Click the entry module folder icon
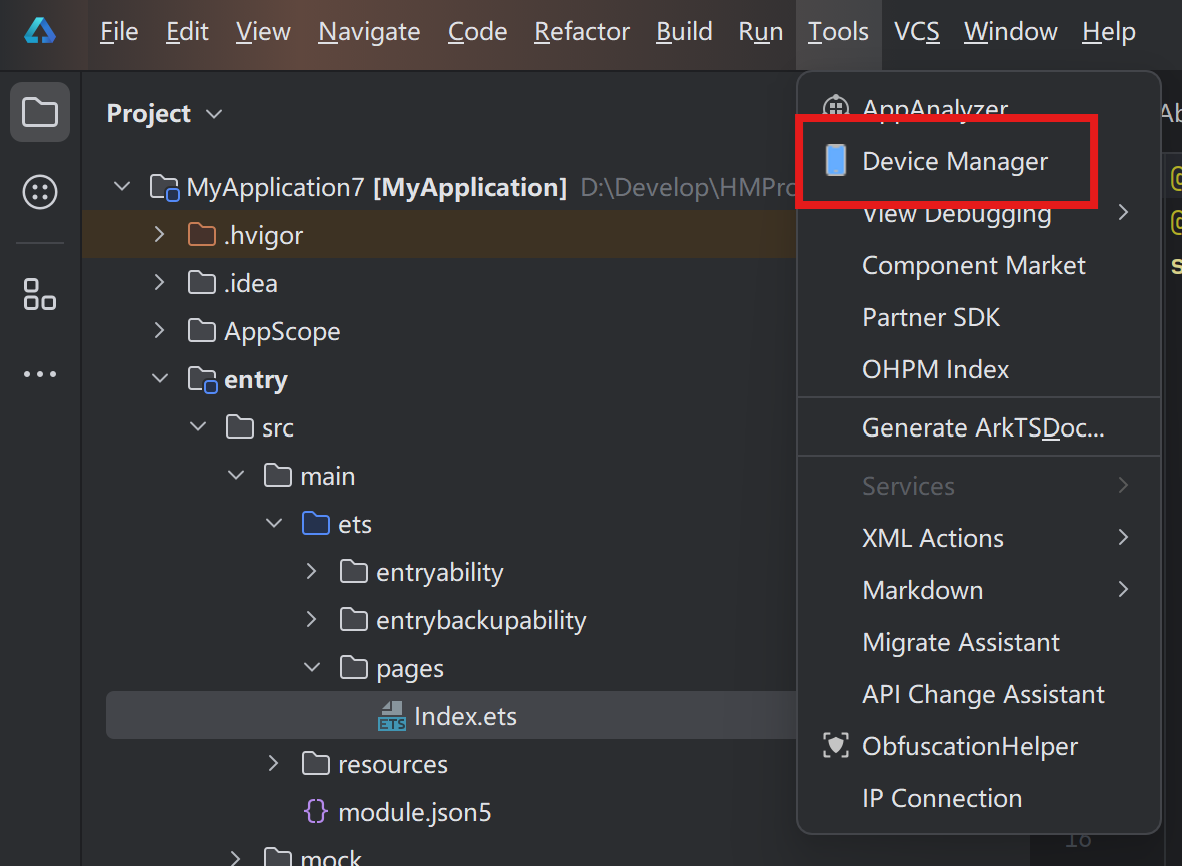This screenshot has width=1182, height=866. [203, 379]
